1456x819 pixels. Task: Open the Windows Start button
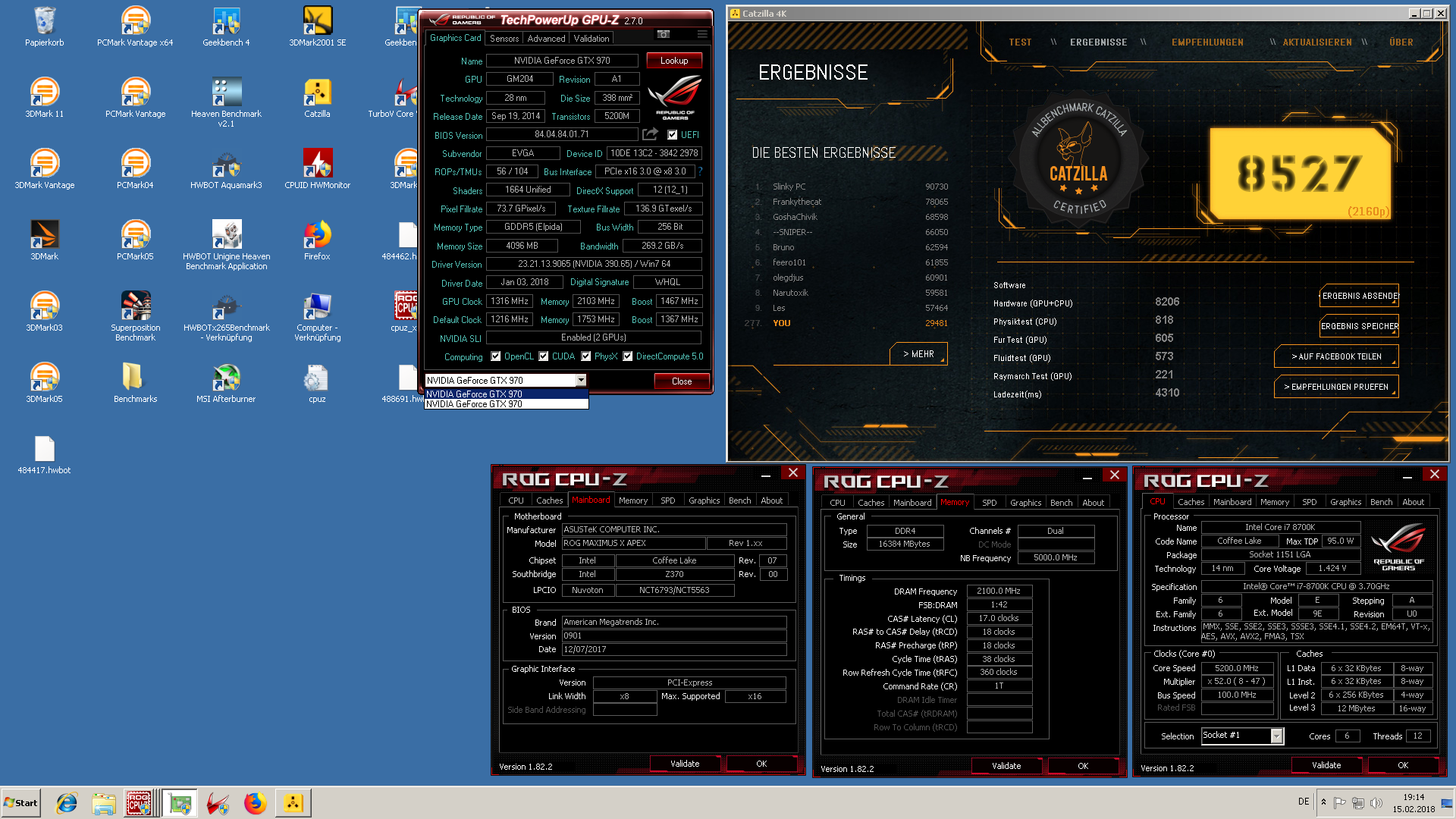20,803
